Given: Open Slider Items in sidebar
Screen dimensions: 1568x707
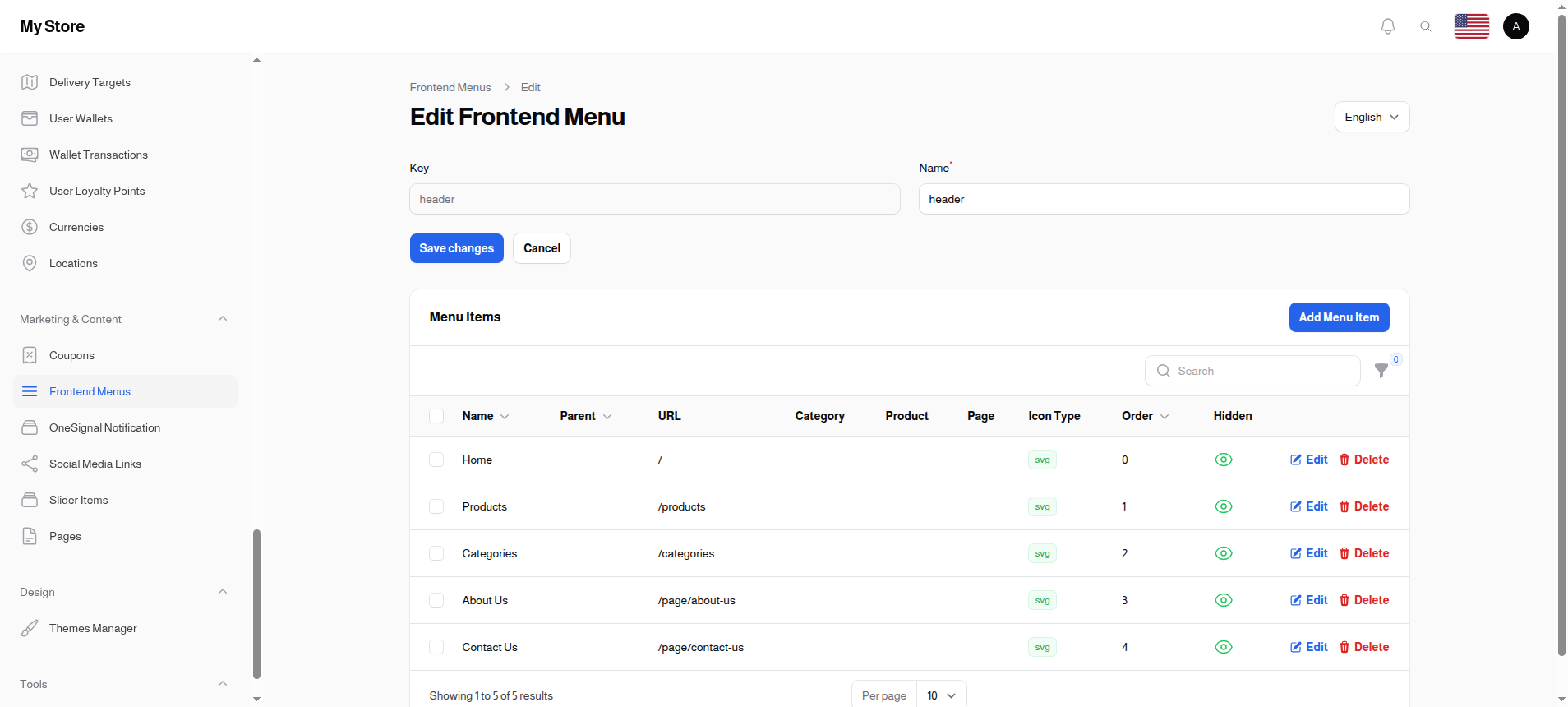Looking at the screenshot, I should point(125,500).
